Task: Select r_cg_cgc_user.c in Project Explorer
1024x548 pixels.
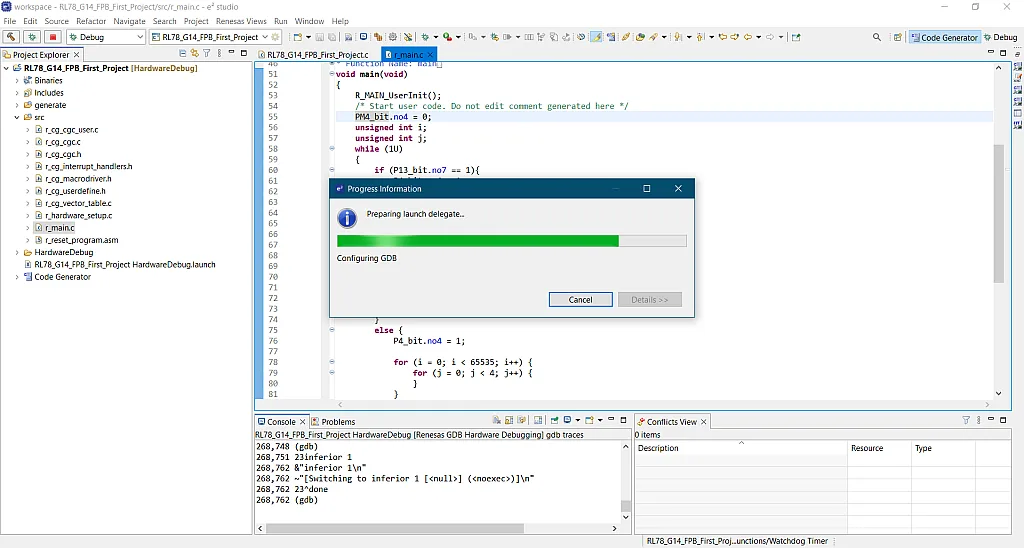Action: [x=72, y=129]
